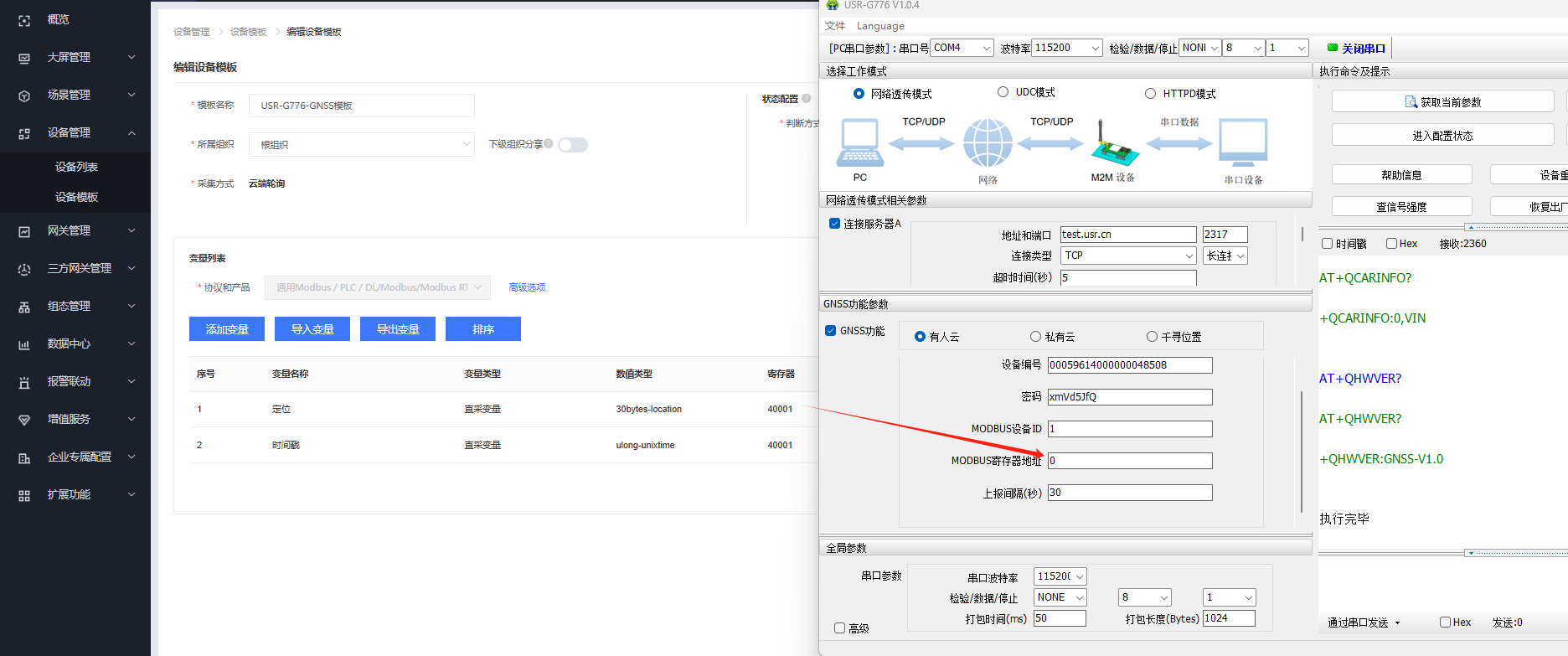Click the MODBUS寄存器地址 input field
Screen dimensions: 1568x656
[x=1129, y=461]
